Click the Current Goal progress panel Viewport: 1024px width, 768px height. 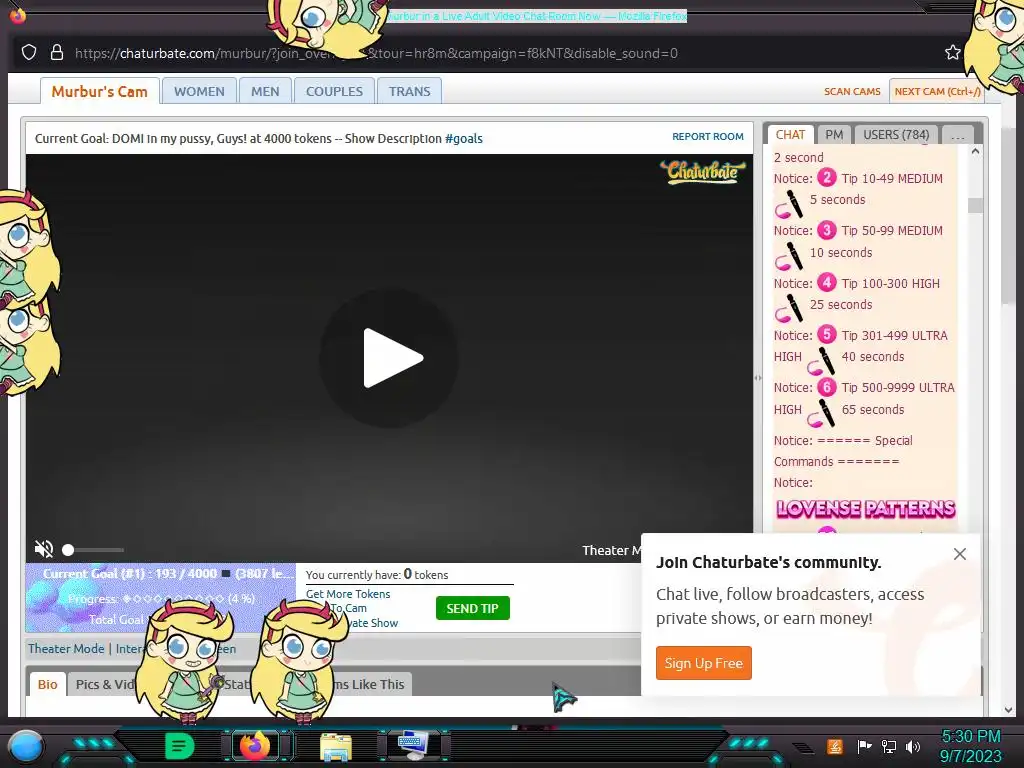pyautogui.click(x=161, y=598)
